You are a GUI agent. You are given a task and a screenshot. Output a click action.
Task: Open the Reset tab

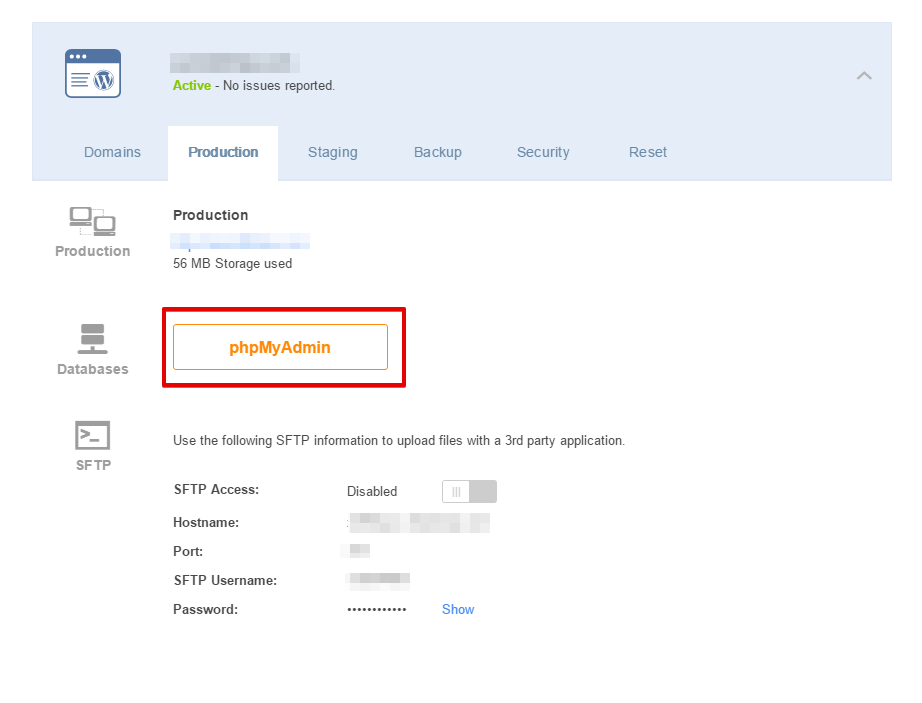pyautogui.click(x=647, y=152)
